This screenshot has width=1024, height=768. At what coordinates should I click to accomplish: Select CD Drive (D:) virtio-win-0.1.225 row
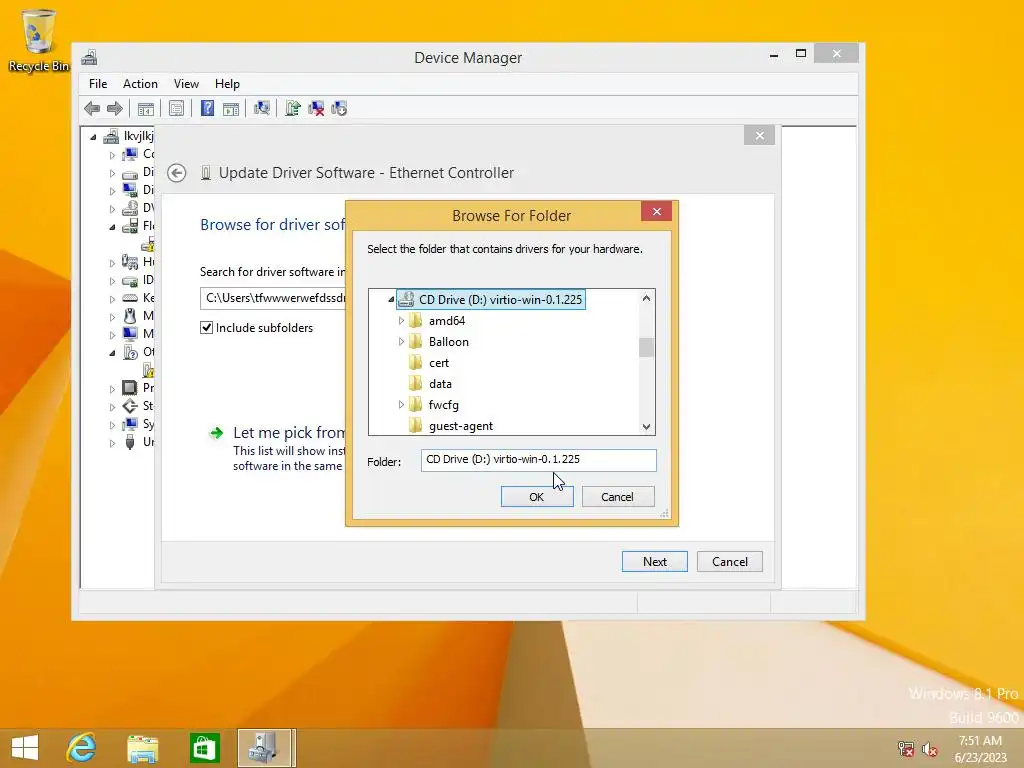coord(491,300)
